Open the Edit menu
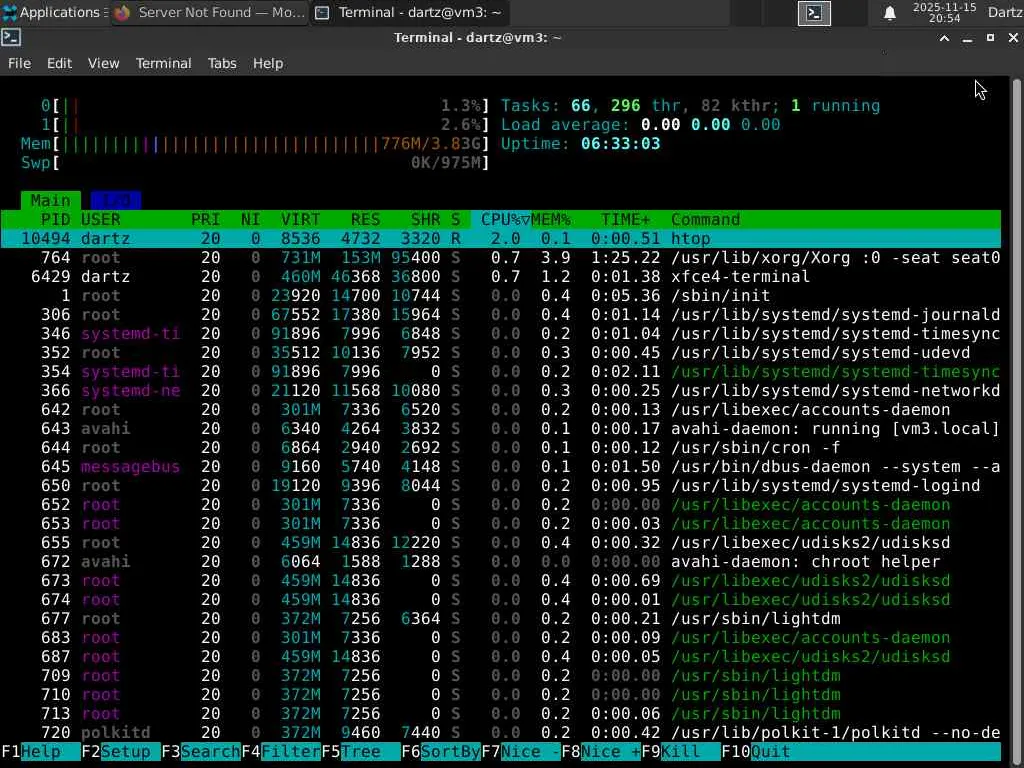Viewport: 1024px width, 768px height. pos(59,63)
